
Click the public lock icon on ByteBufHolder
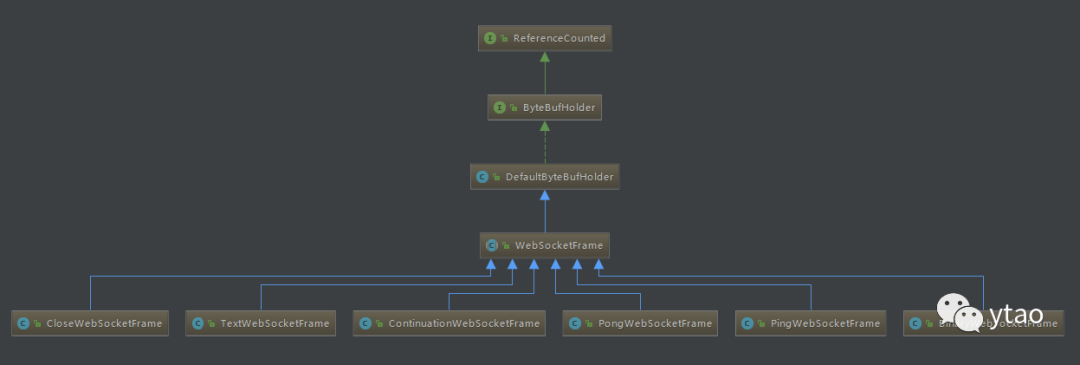click(x=515, y=108)
